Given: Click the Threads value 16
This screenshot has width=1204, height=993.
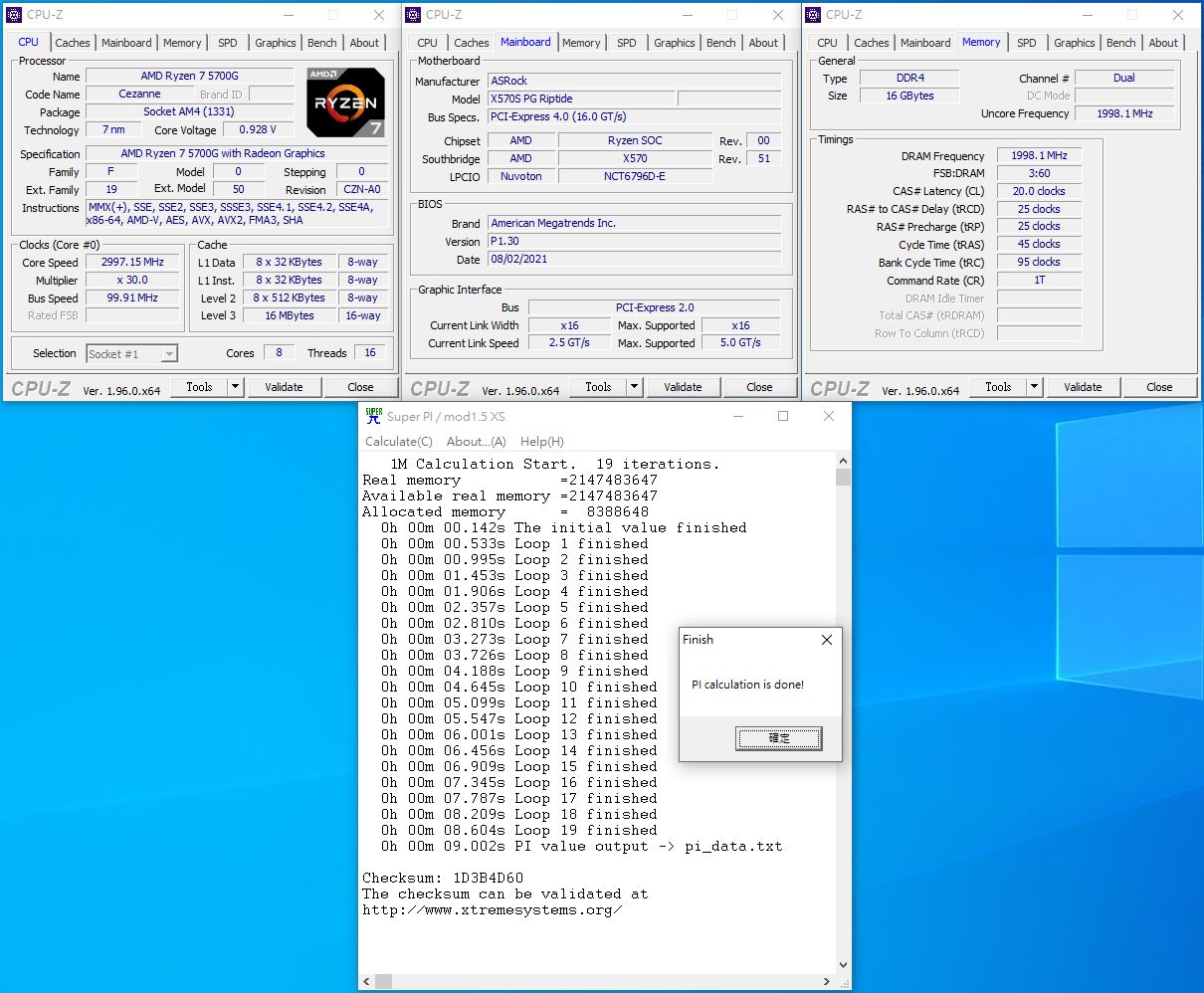Looking at the screenshot, I should tap(370, 353).
